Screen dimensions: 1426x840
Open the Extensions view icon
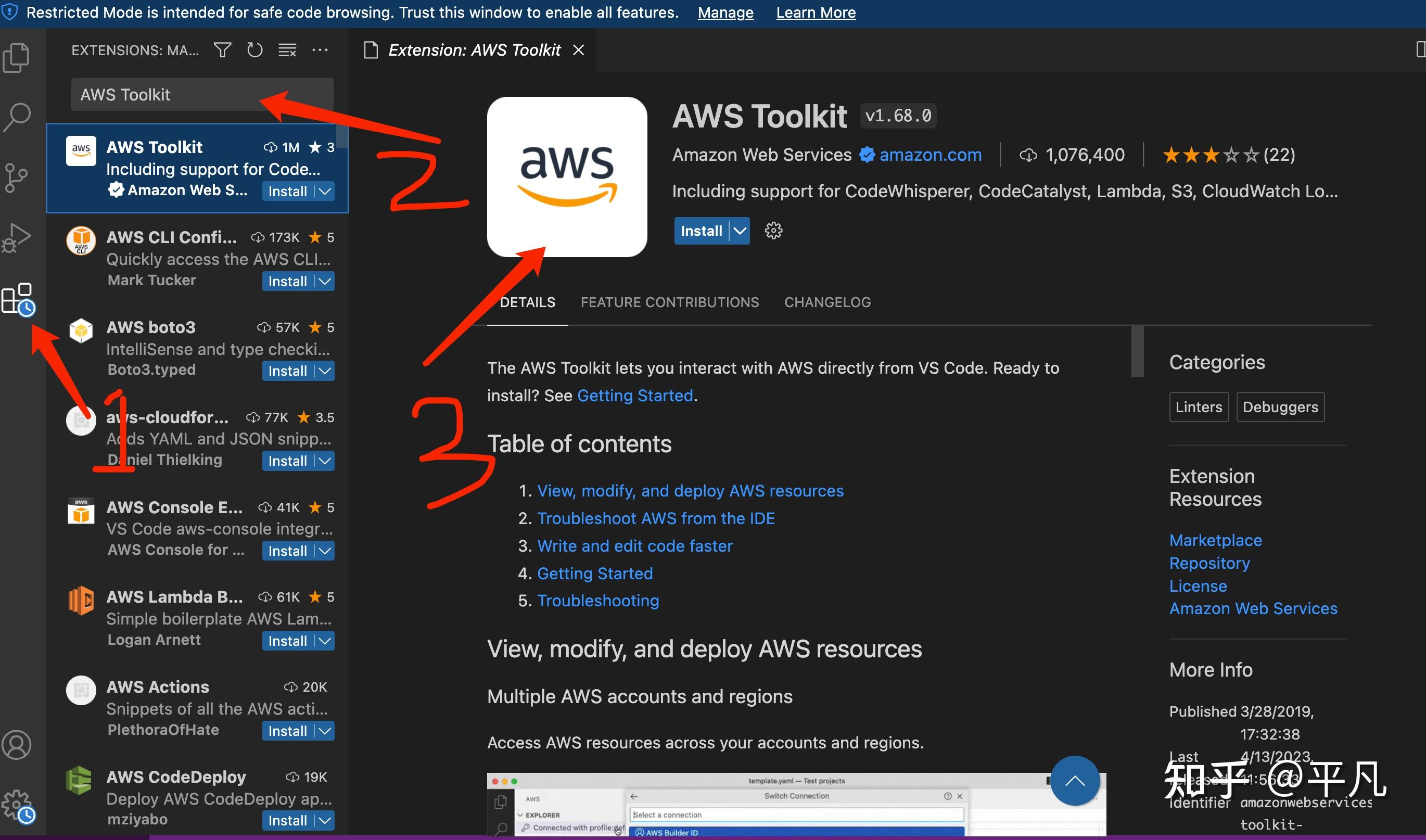tap(18, 299)
